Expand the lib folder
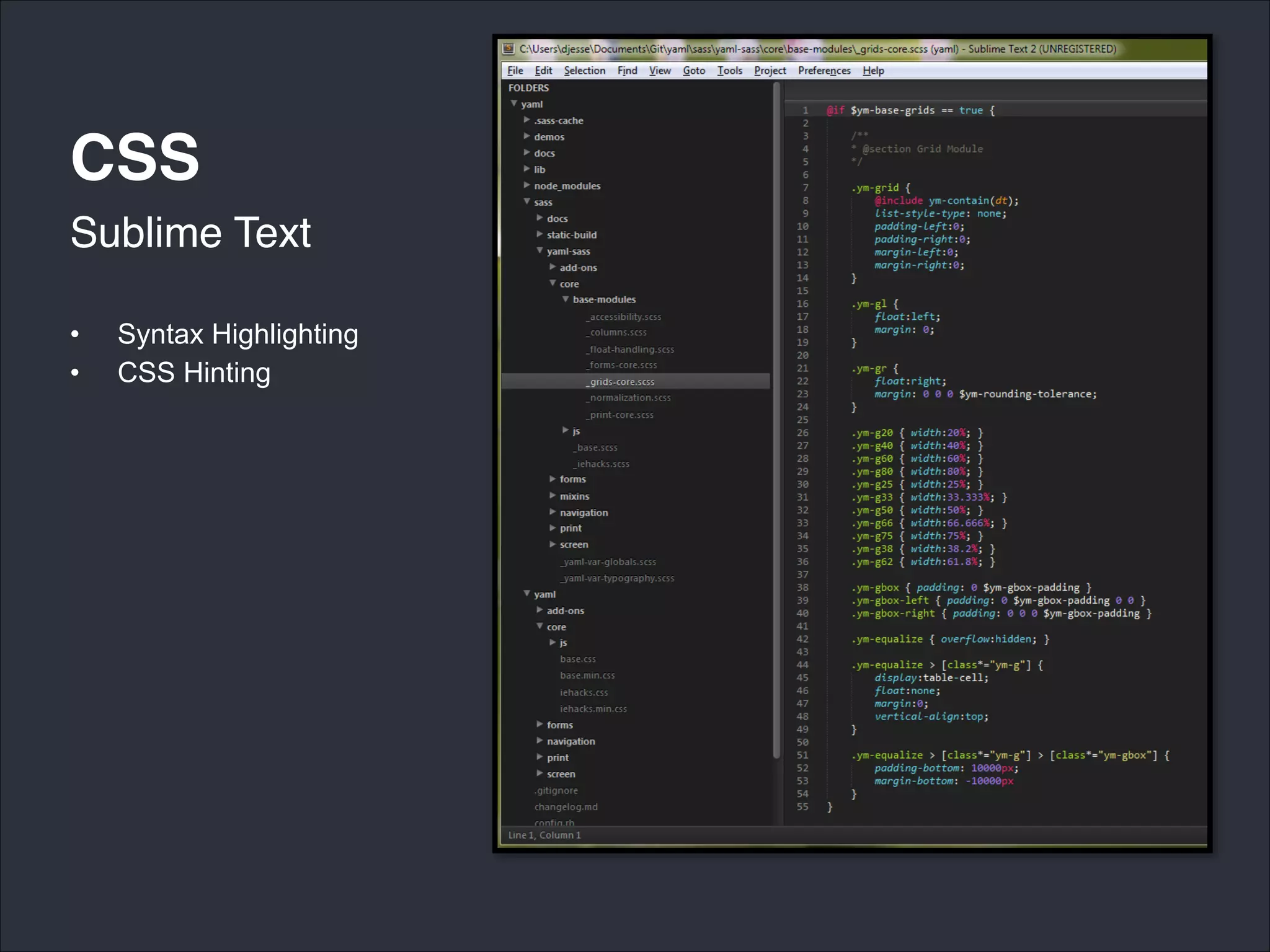 click(526, 169)
